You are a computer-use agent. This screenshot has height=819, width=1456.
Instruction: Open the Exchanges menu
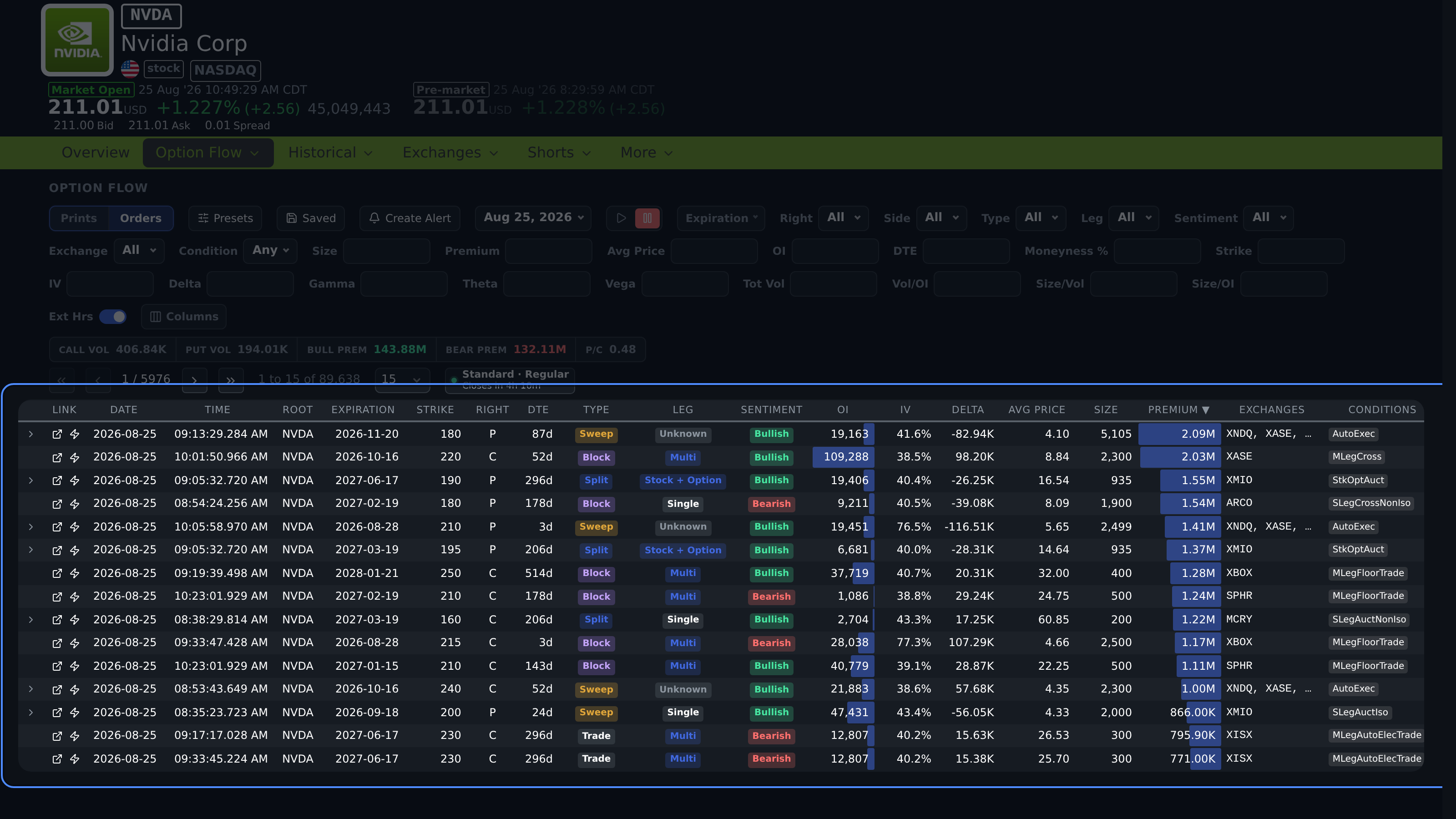pyautogui.click(x=450, y=152)
